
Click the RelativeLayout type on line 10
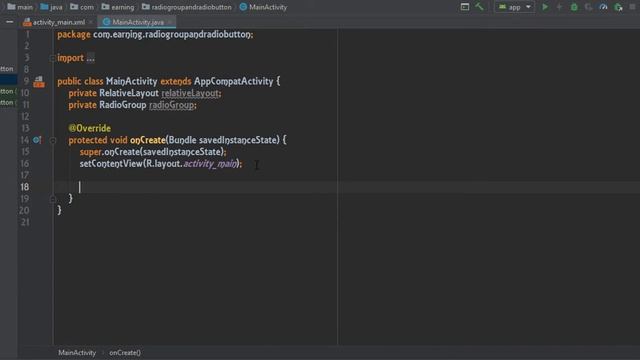point(129,93)
